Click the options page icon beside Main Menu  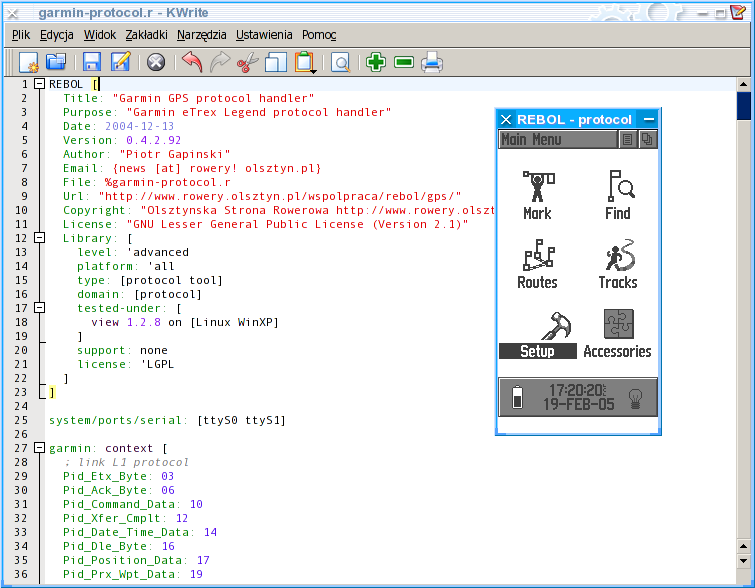pyautogui.click(x=627, y=140)
